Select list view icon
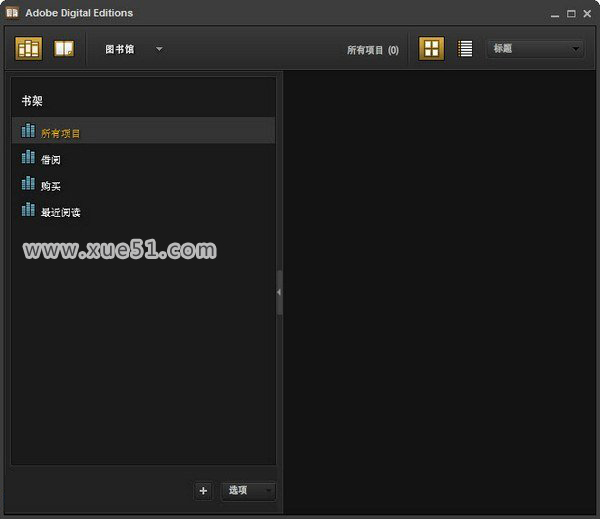This screenshot has height=519, width=600. click(465, 49)
